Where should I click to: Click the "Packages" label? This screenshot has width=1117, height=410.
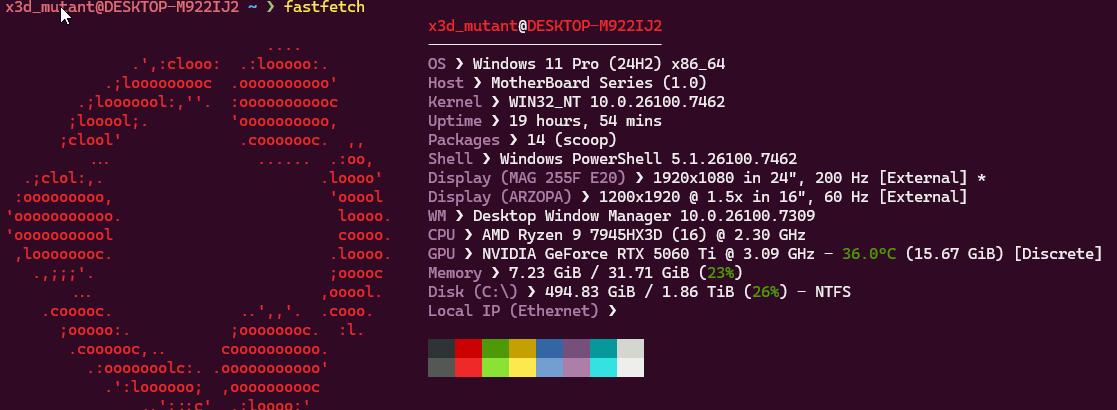[464, 140]
